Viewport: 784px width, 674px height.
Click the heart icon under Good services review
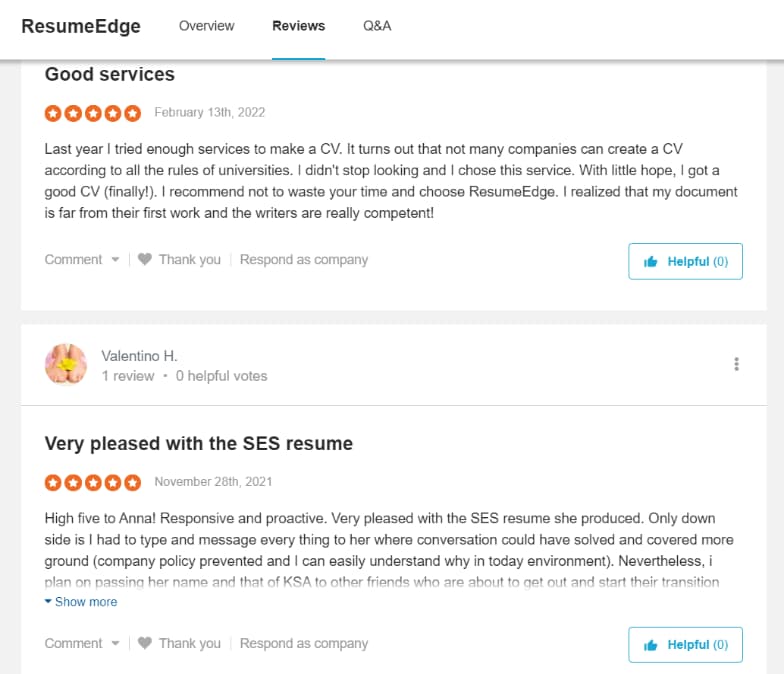point(144,259)
